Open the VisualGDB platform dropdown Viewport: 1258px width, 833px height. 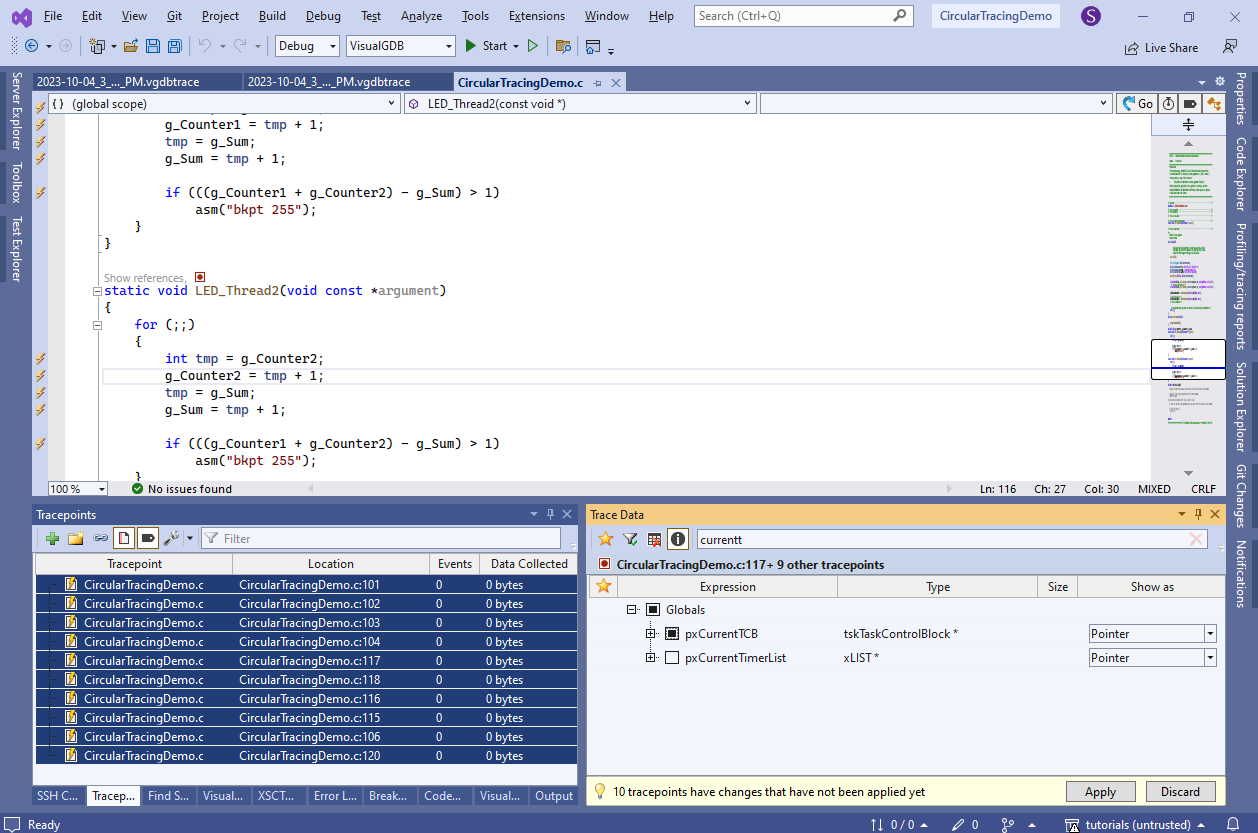point(400,46)
